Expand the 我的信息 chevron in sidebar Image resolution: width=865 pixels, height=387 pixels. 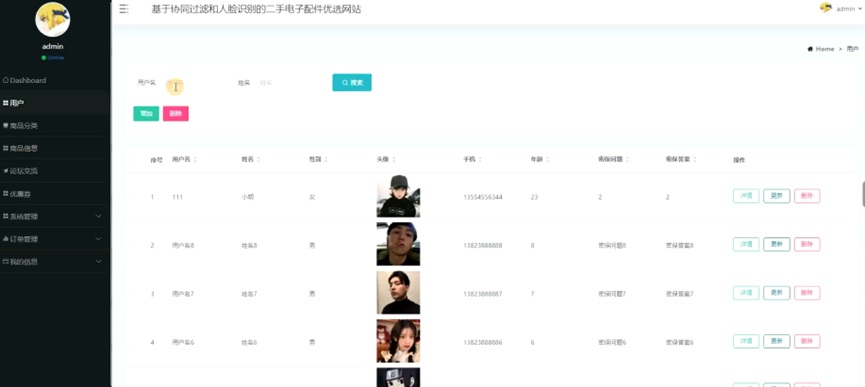pos(99,261)
